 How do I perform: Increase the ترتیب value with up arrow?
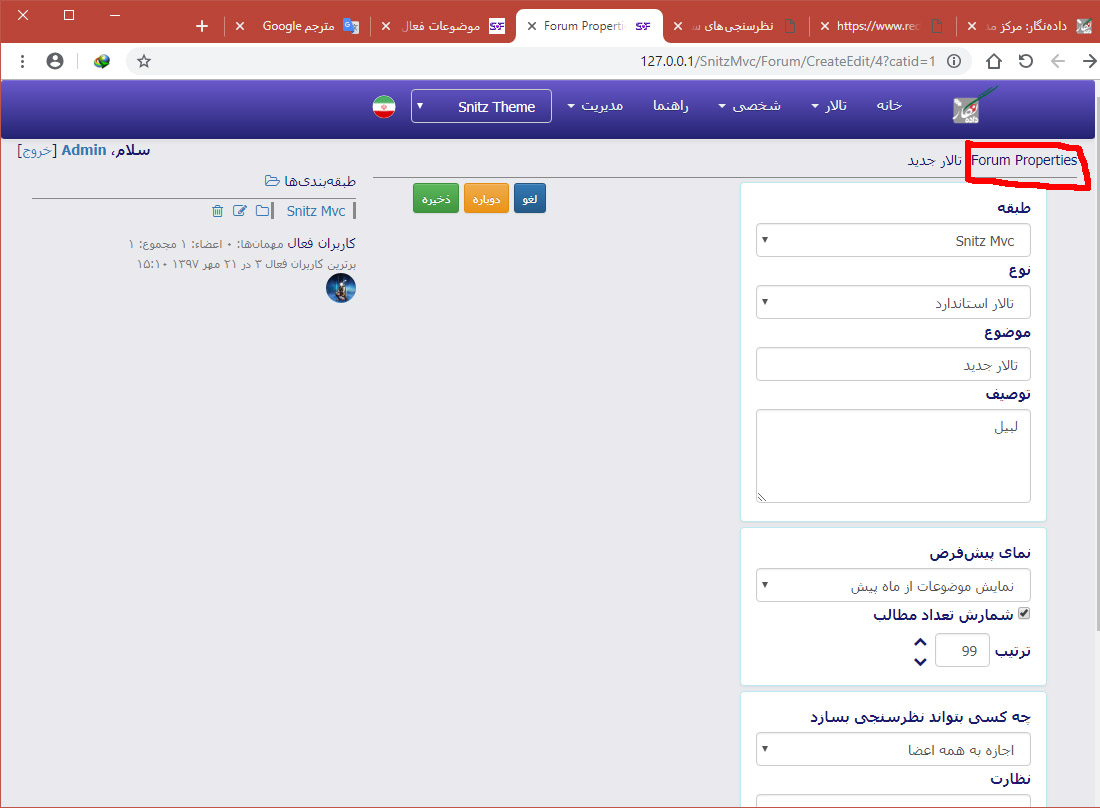920,643
